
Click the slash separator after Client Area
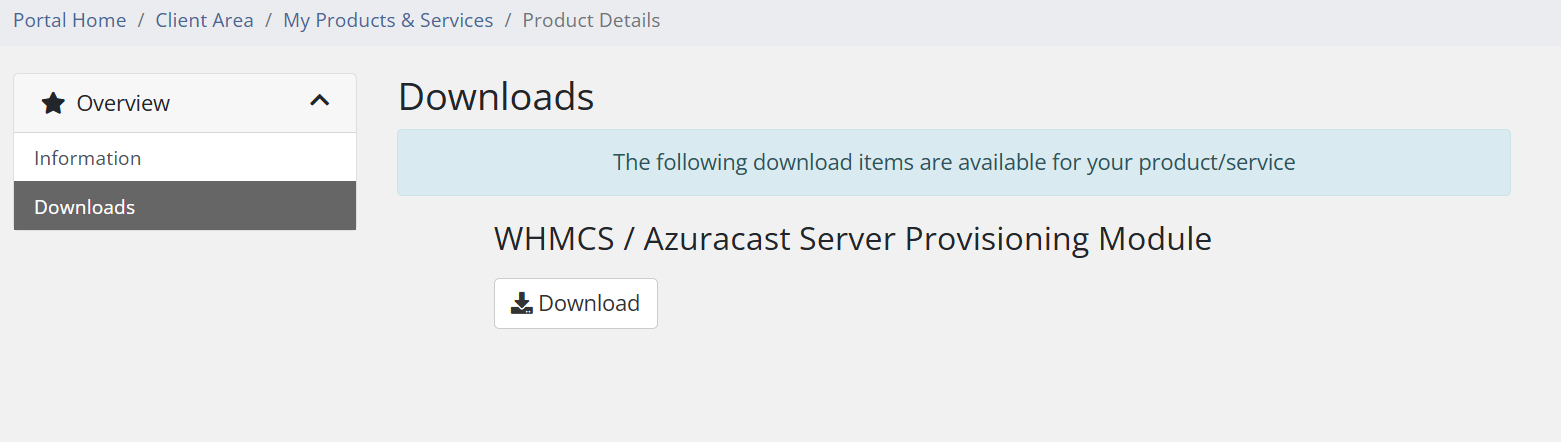point(269,20)
